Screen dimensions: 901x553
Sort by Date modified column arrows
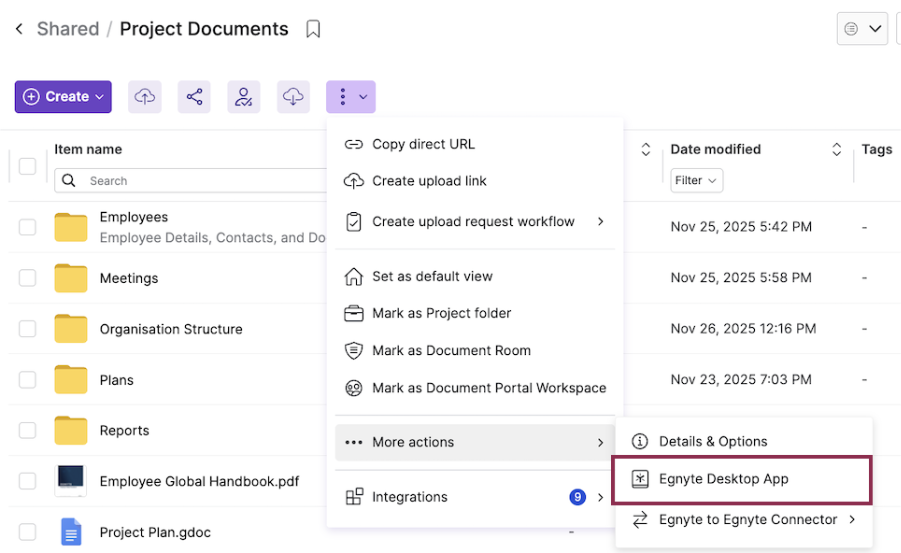point(837,149)
